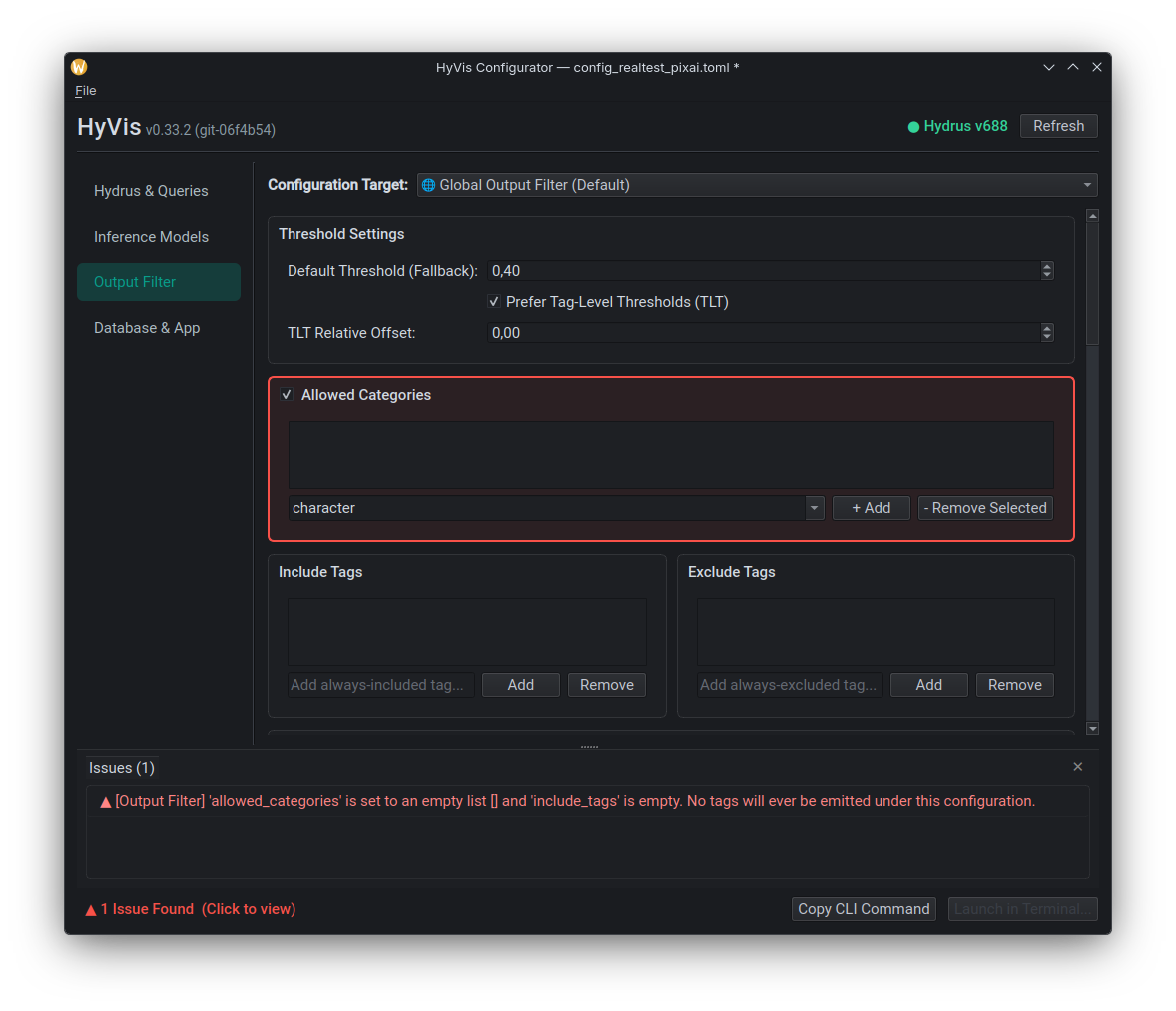Open the Configuration Target dropdown
Image resolution: width=1176 pixels, height=1011 pixels.
point(757,185)
